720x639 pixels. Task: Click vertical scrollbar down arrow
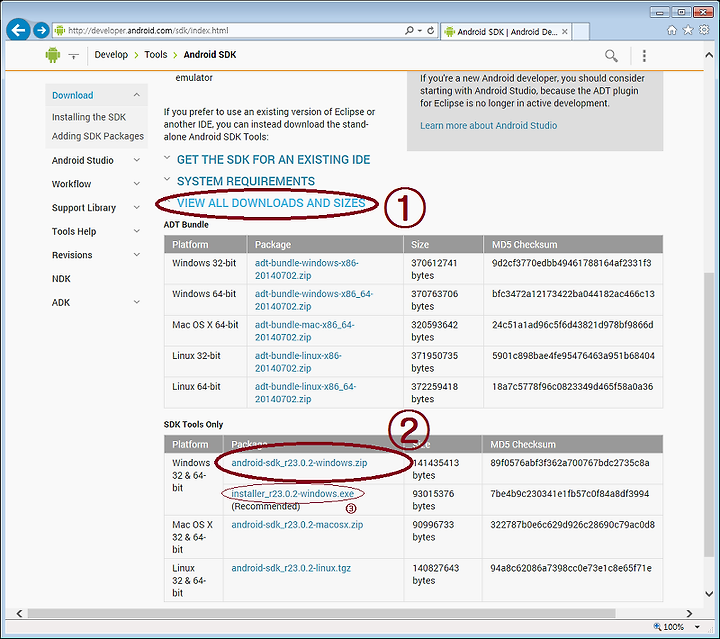[x=709, y=594]
